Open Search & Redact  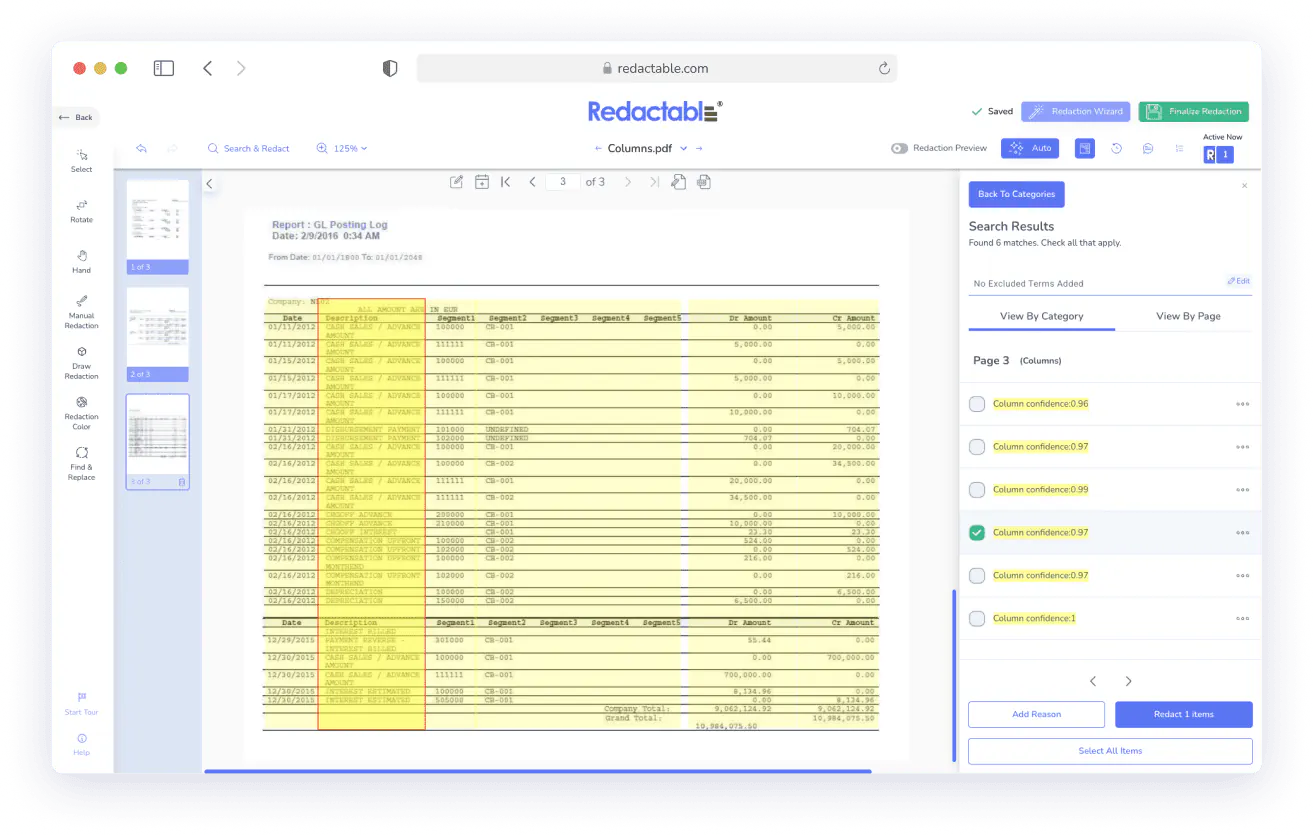click(249, 148)
